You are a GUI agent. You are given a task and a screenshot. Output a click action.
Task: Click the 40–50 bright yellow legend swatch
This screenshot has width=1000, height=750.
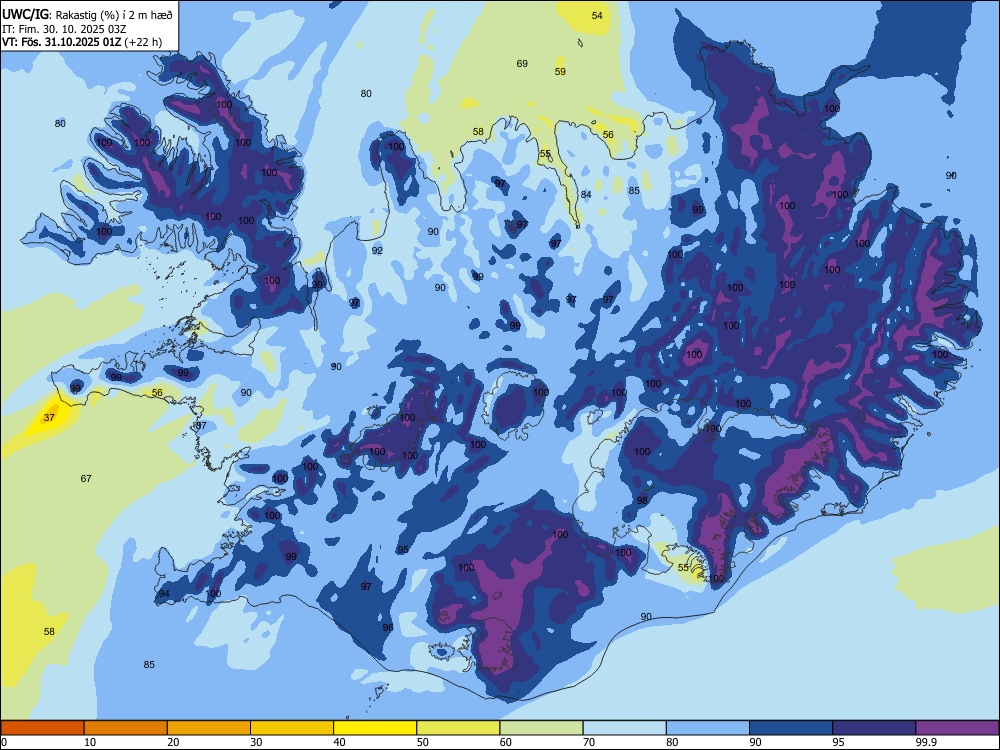375,728
